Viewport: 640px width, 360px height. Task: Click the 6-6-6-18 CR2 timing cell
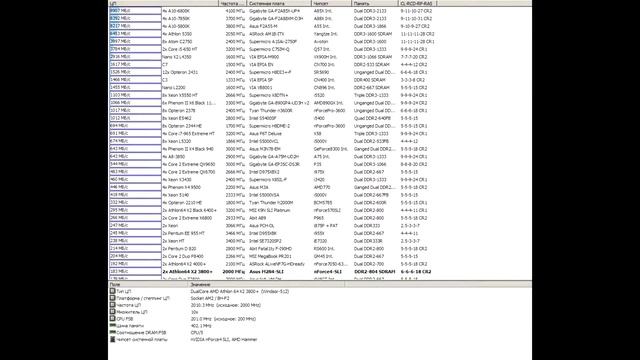(416, 271)
